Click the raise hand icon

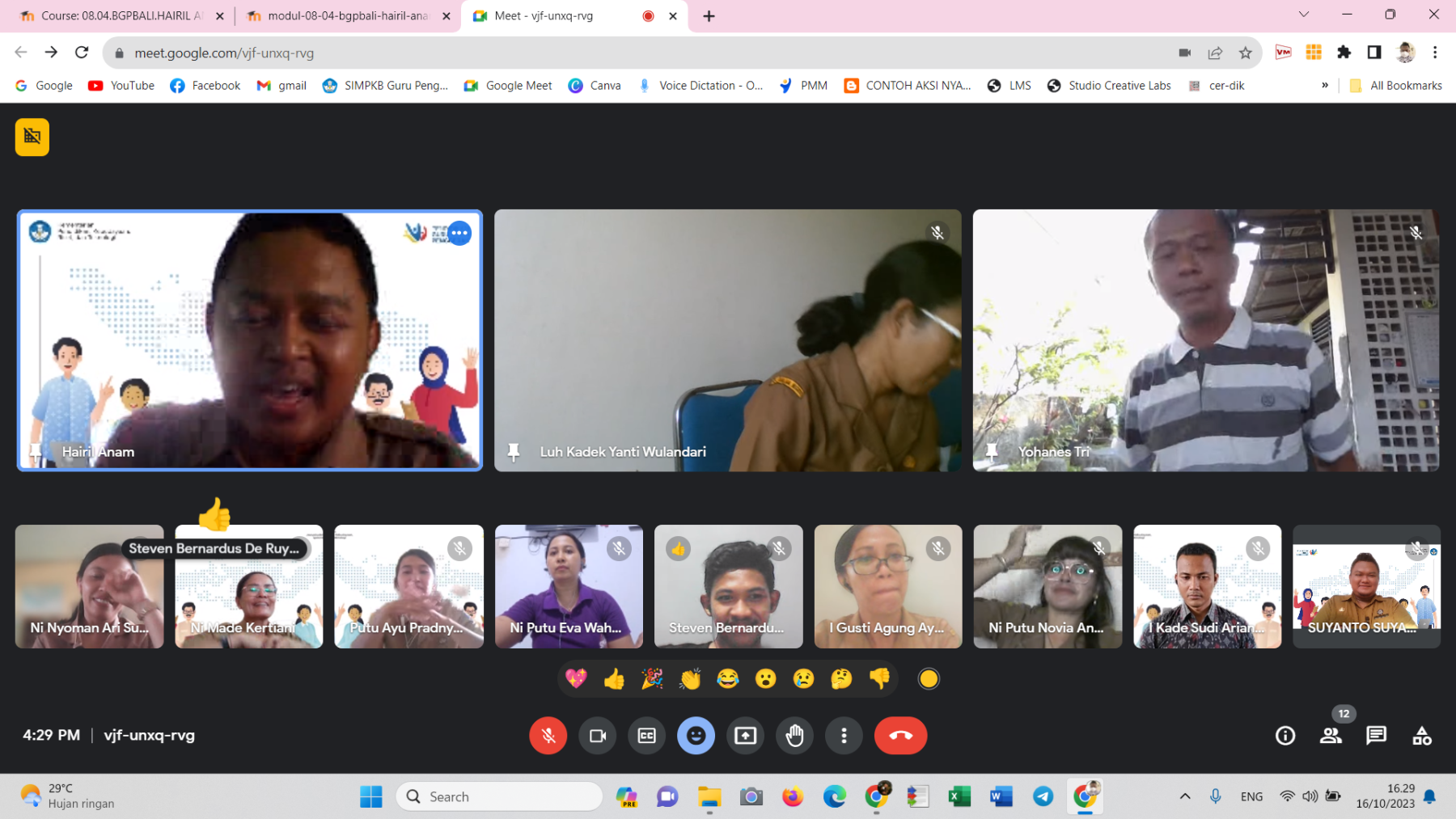pyautogui.click(x=794, y=736)
